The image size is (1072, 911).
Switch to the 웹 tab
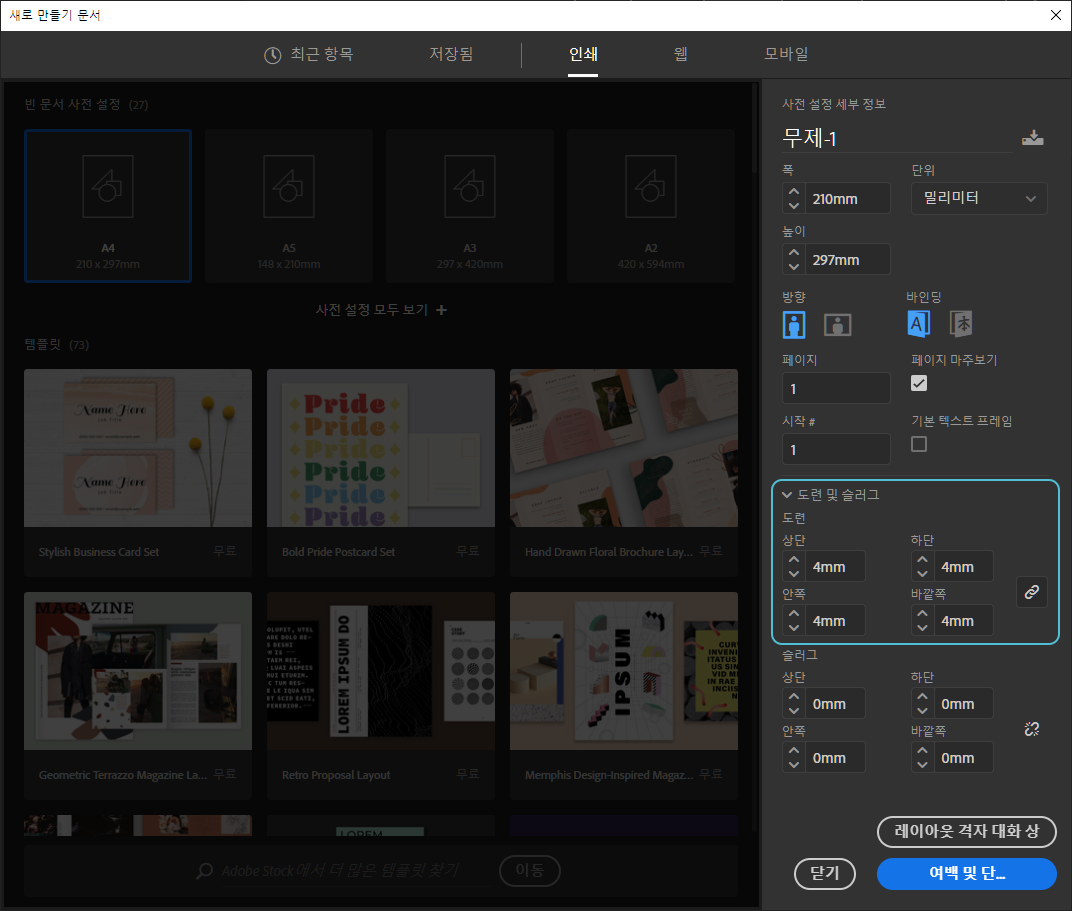click(680, 54)
